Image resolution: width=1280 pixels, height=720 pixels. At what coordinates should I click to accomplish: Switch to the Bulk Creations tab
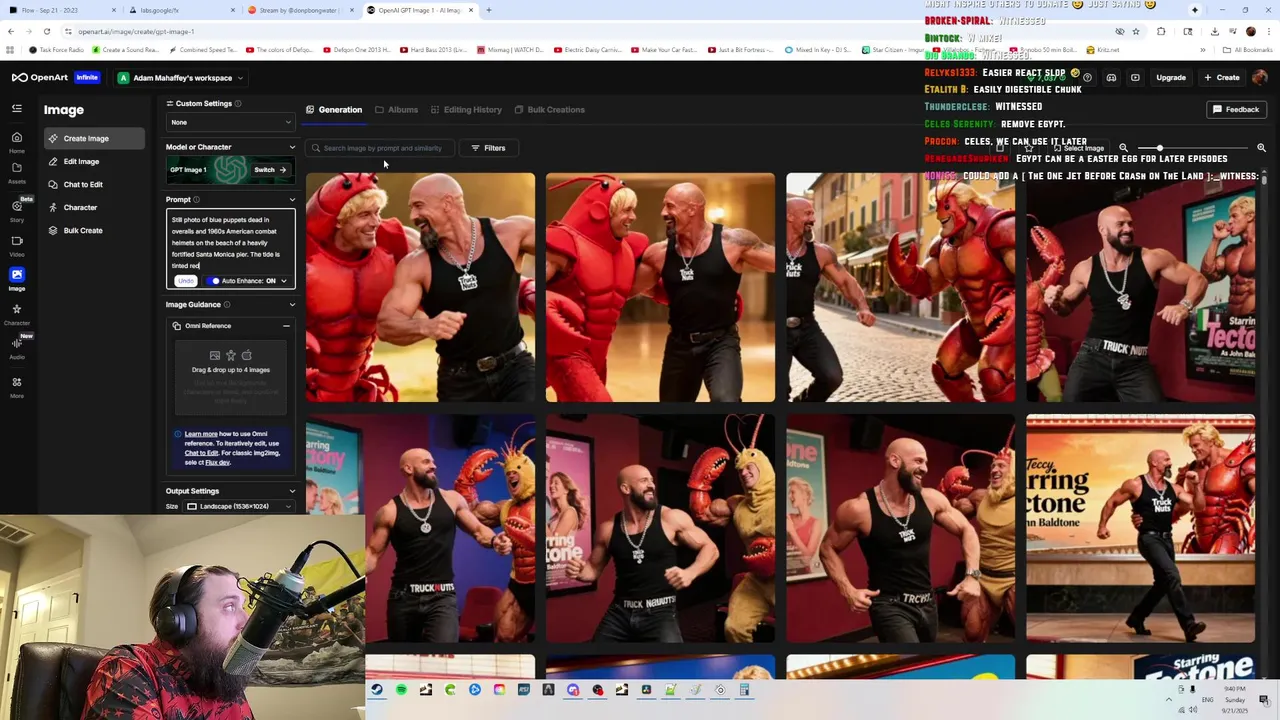[x=549, y=109]
